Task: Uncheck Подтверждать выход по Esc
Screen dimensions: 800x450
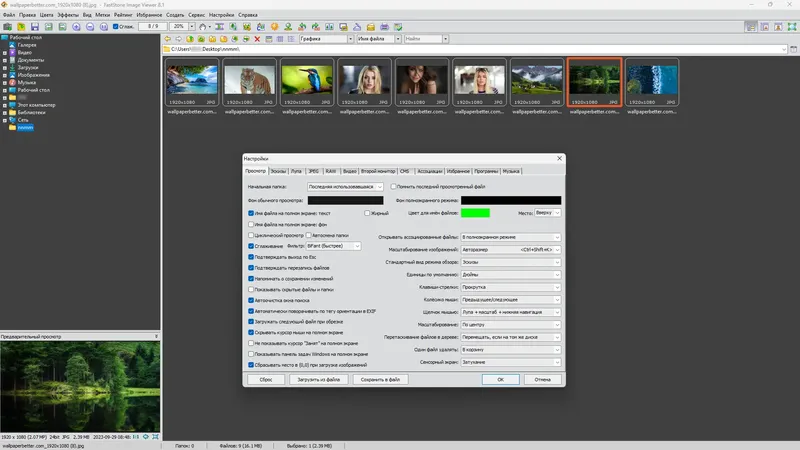Action: pyautogui.click(x=251, y=257)
